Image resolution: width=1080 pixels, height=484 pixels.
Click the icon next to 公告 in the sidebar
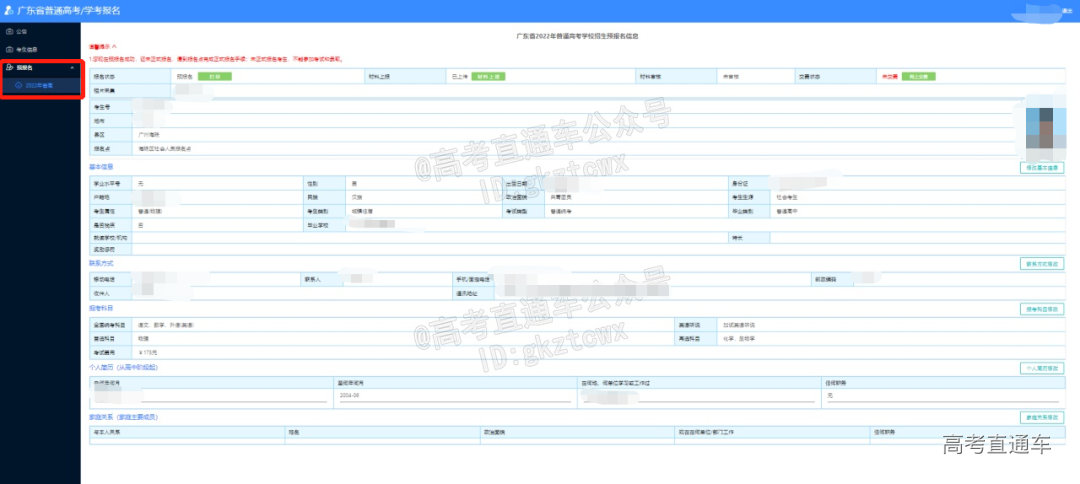[9, 32]
